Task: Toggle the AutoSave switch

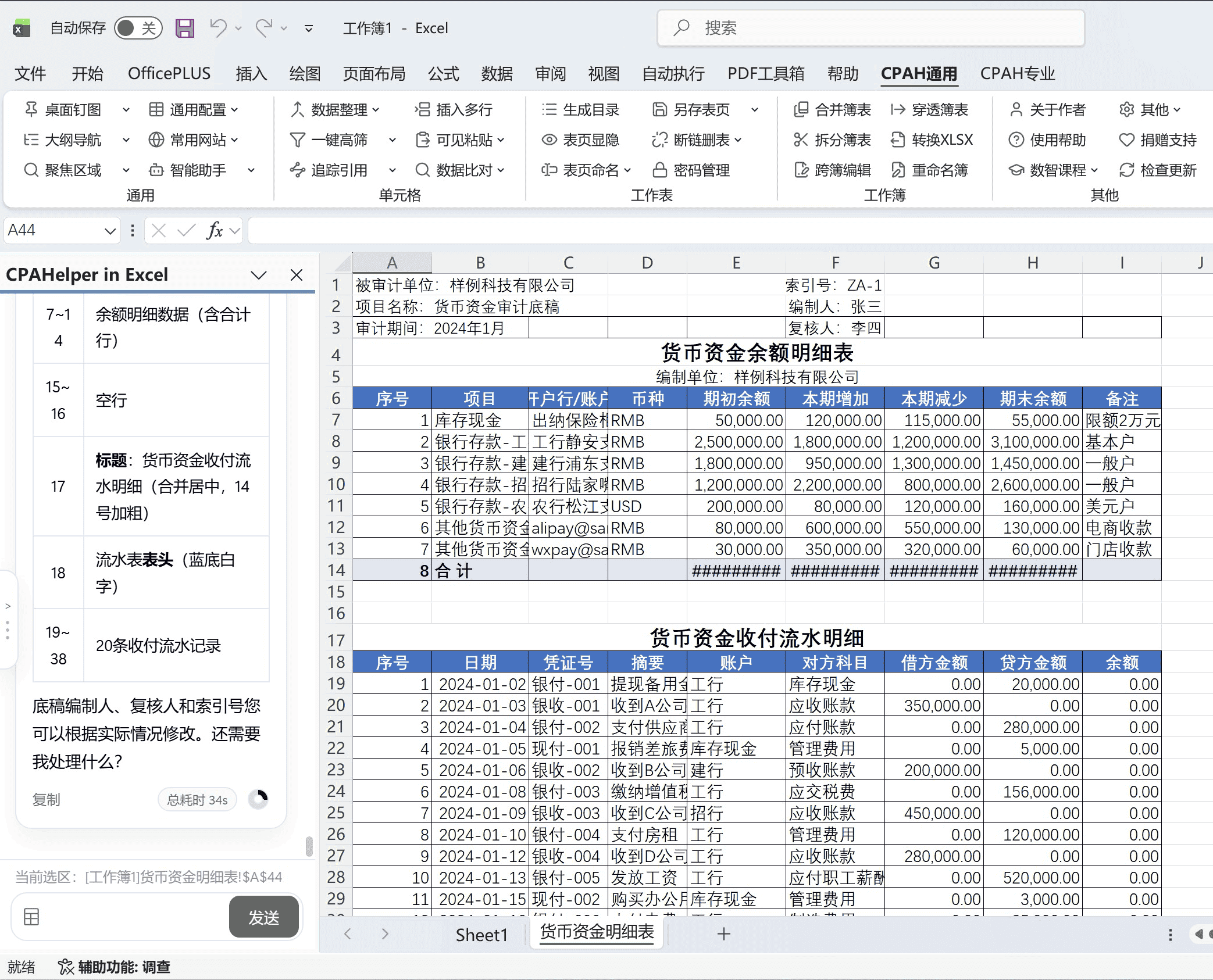Action: 137,28
